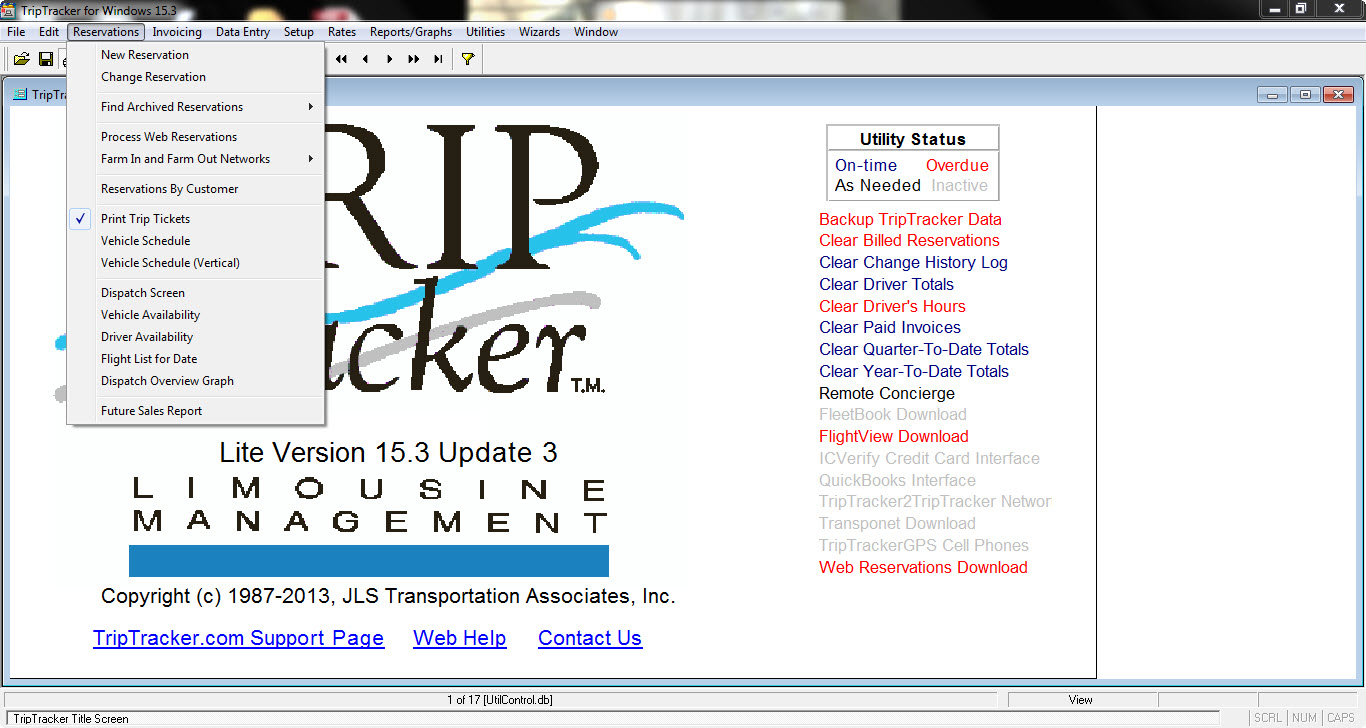The width and height of the screenshot is (1366, 728).
Task: Open the Setup menu
Action: click(299, 32)
